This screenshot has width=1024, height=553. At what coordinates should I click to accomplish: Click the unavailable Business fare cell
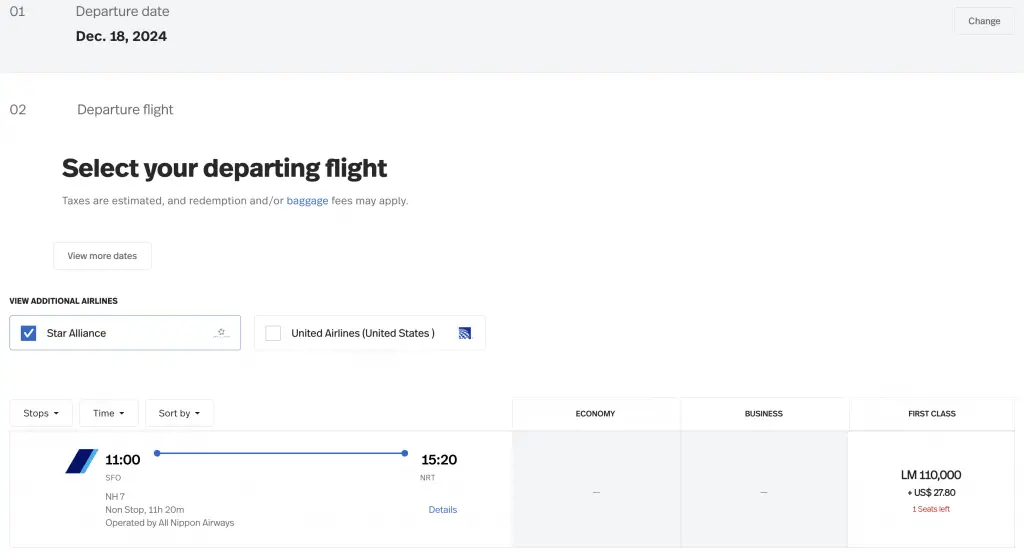764,491
